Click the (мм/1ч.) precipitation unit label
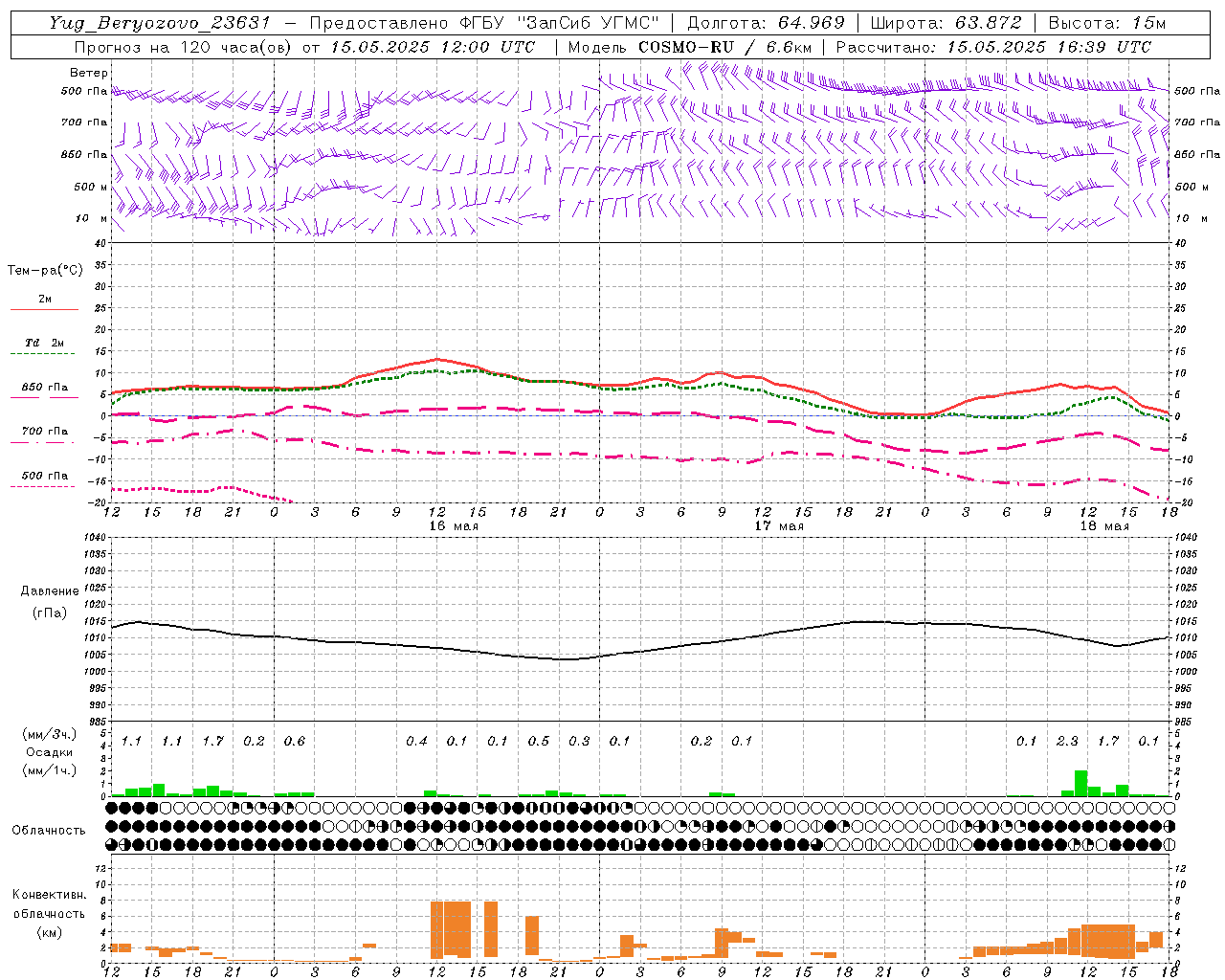Screen dimensions: 1225x980 click(49, 770)
